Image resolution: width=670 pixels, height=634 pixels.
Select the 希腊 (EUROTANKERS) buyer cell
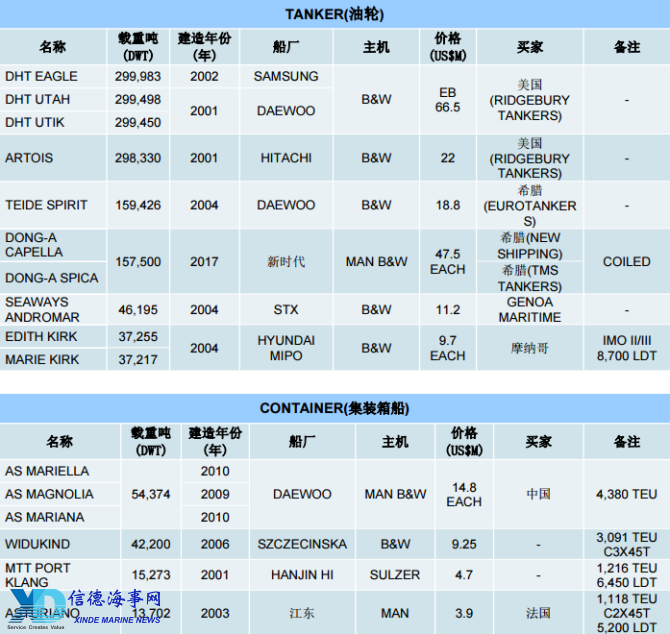click(x=529, y=205)
